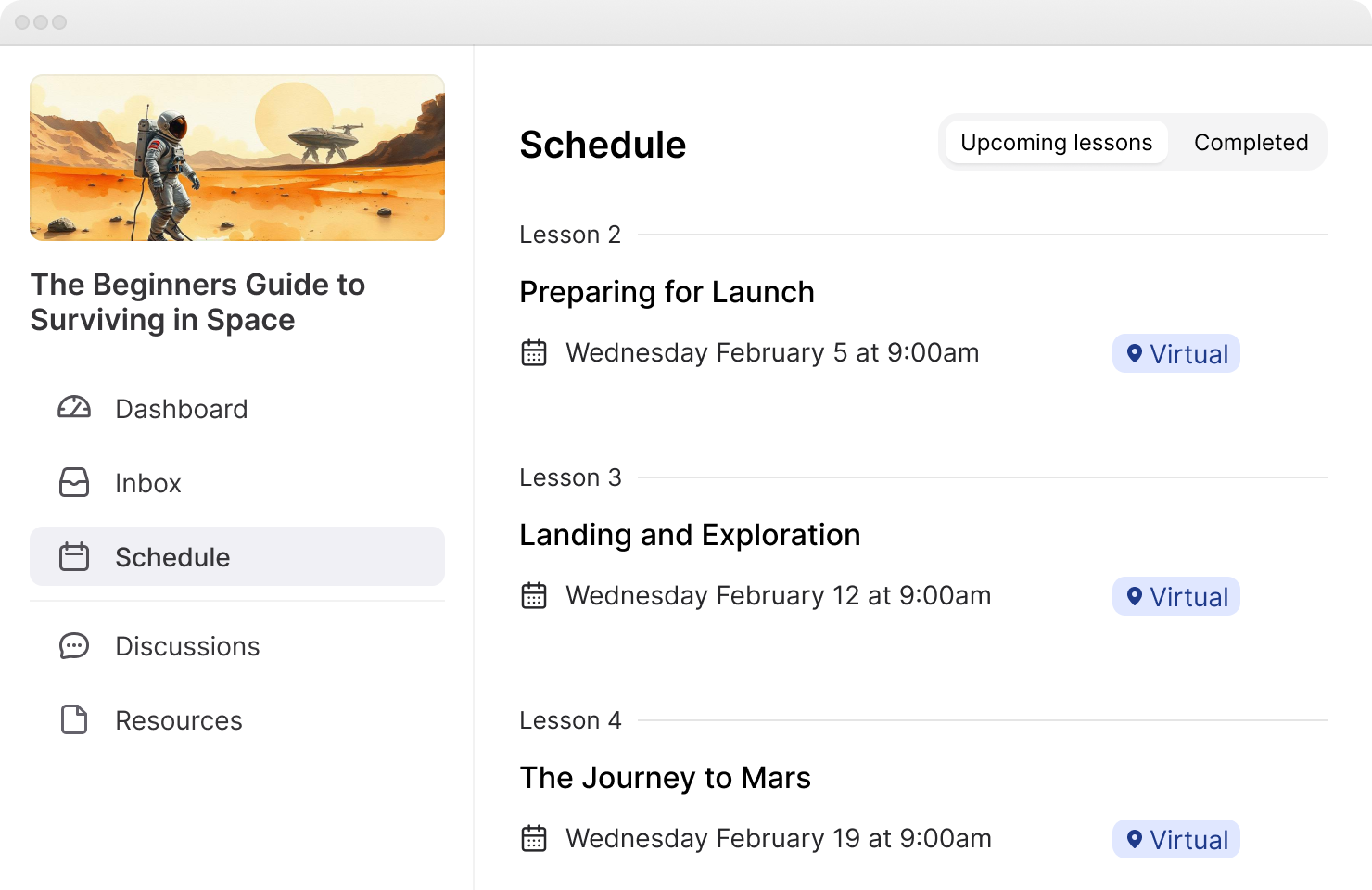The image size is (1372, 890).
Task: Click the Discussions chat bubble icon
Action: coord(74,645)
